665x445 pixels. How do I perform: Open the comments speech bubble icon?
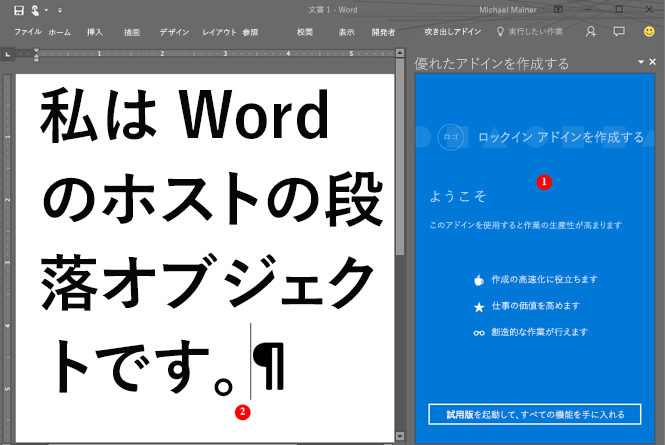click(619, 31)
